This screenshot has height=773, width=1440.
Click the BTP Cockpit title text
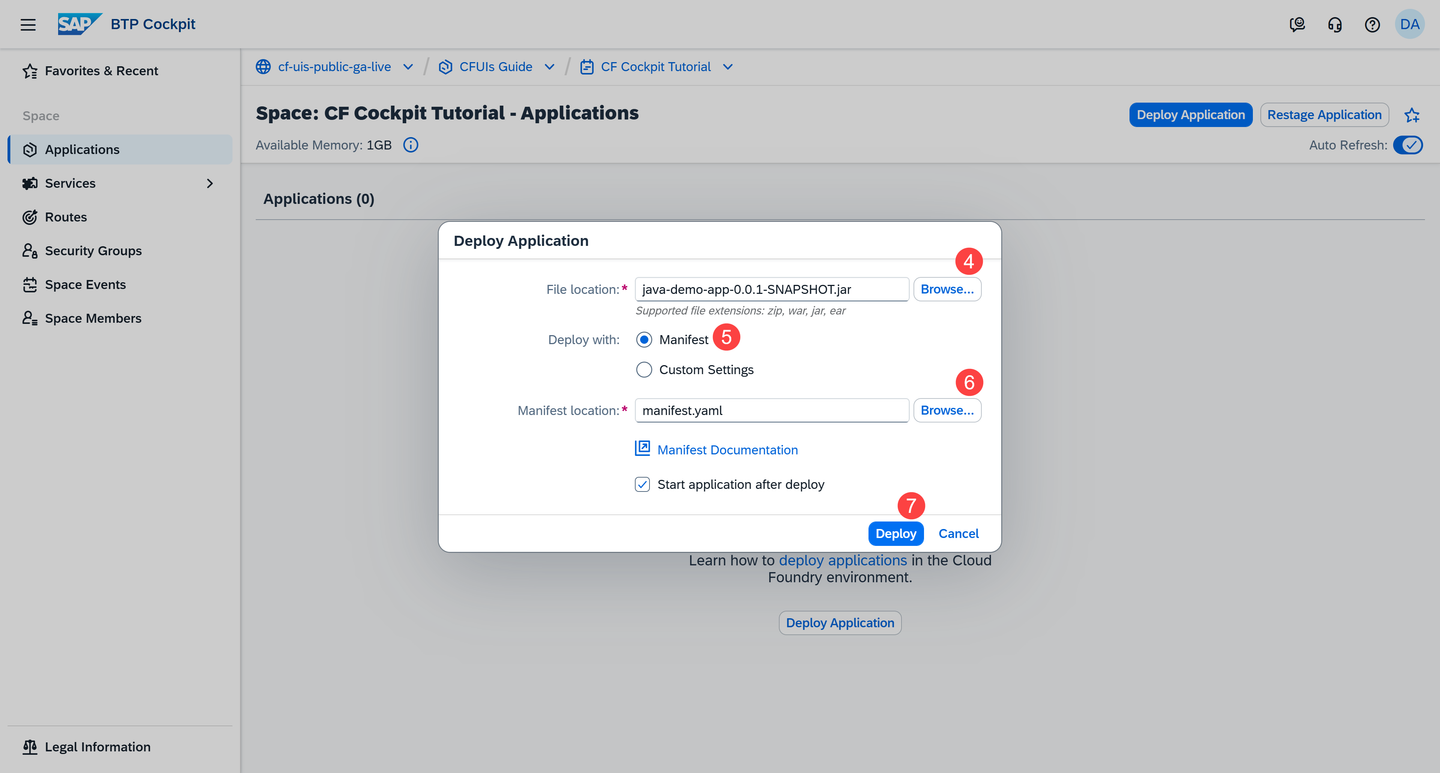point(154,24)
